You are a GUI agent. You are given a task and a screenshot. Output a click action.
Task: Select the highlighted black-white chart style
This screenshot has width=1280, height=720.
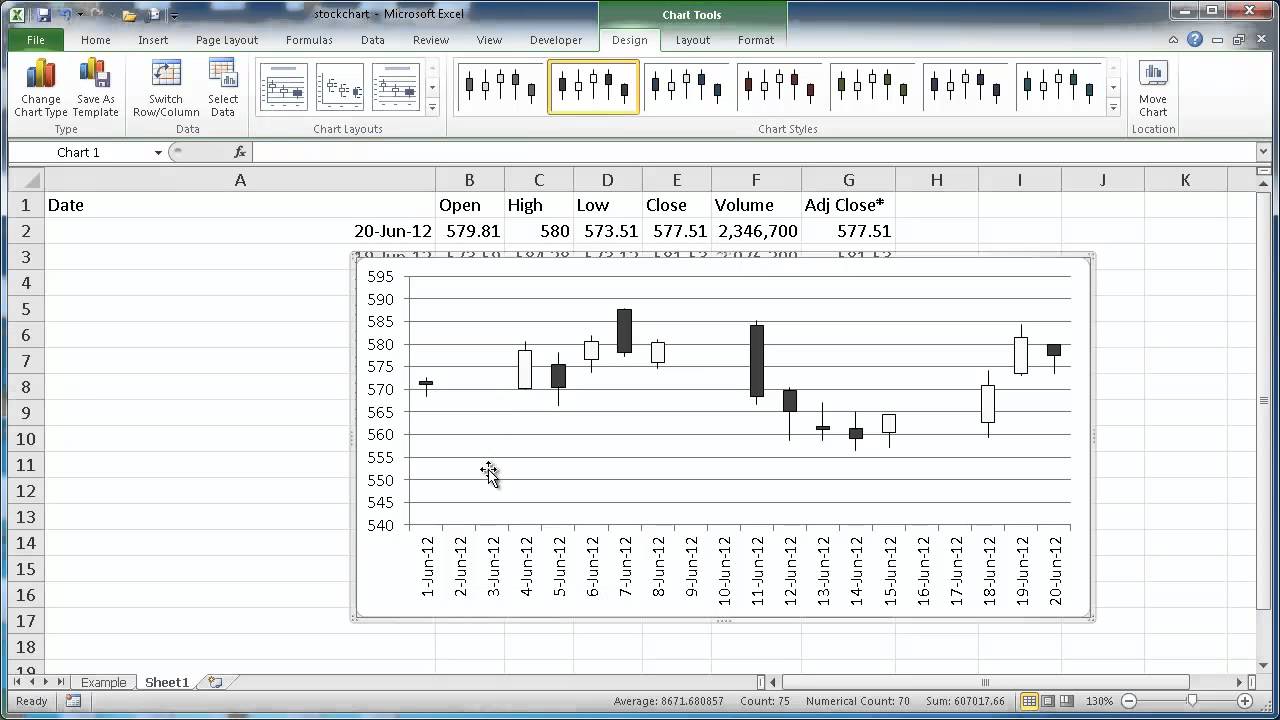593,87
